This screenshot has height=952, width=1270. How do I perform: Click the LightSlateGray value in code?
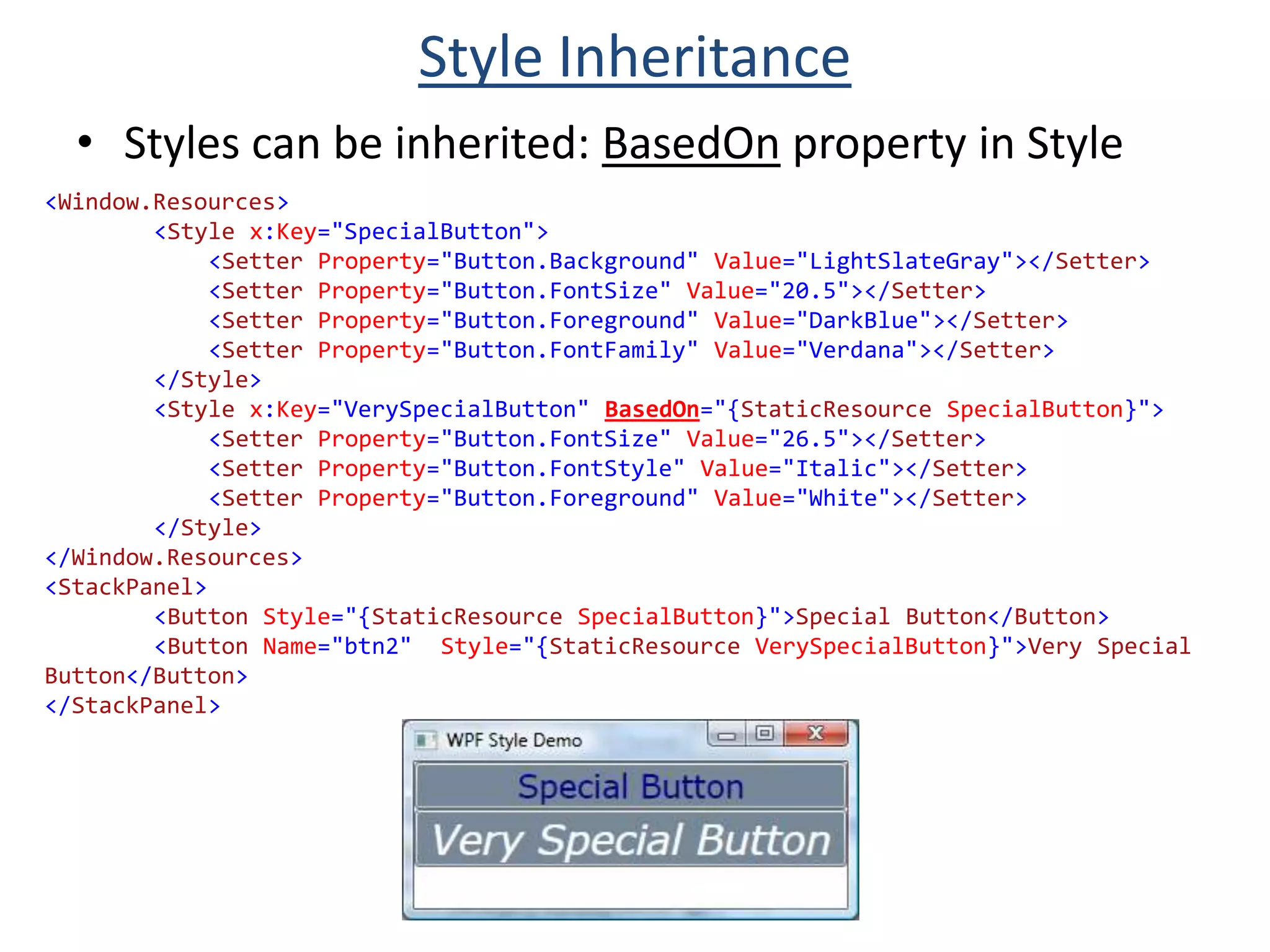pos(904,262)
